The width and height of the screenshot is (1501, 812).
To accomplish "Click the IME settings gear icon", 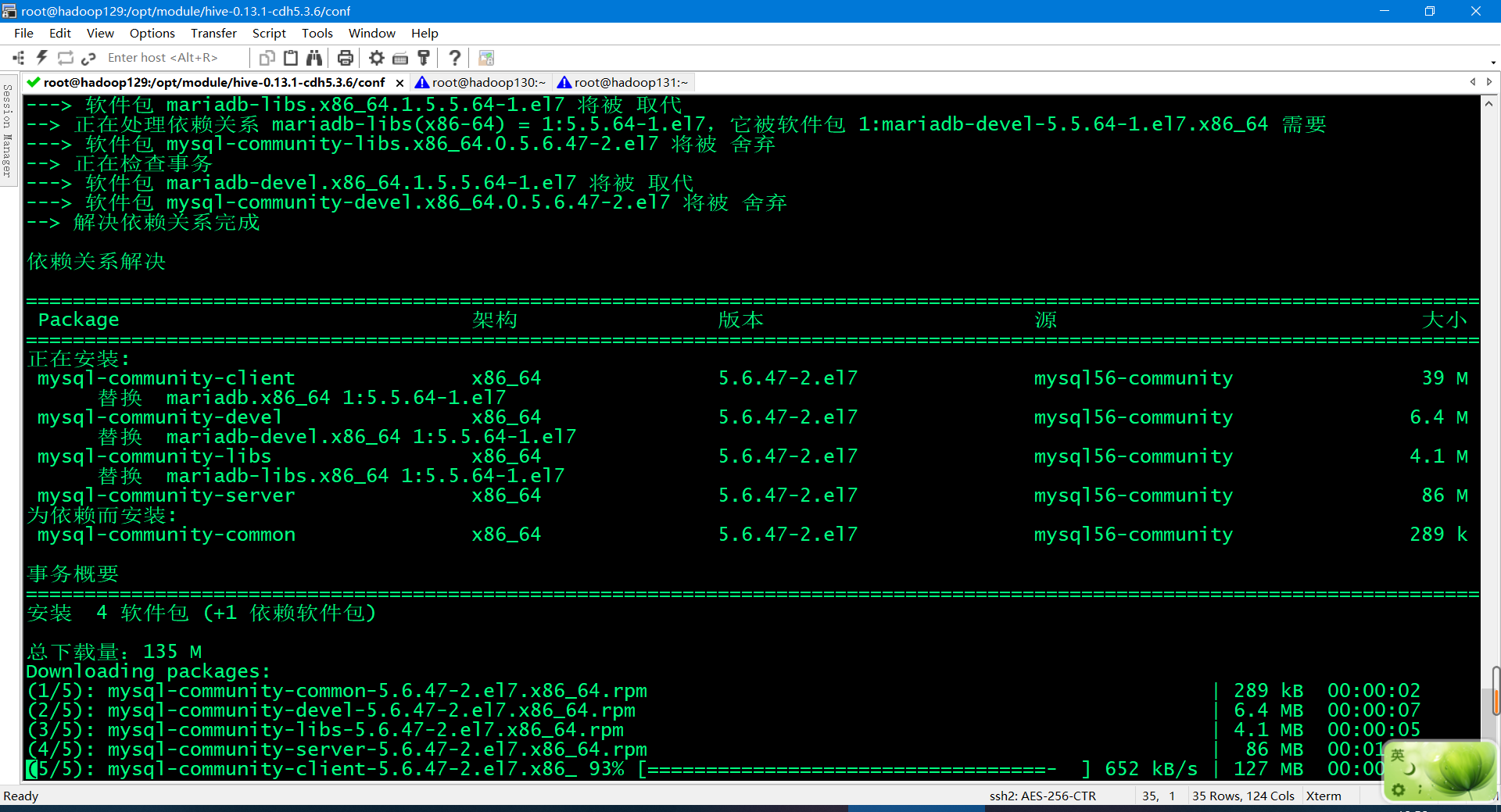I will pyautogui.click(x=1399, y=790).
